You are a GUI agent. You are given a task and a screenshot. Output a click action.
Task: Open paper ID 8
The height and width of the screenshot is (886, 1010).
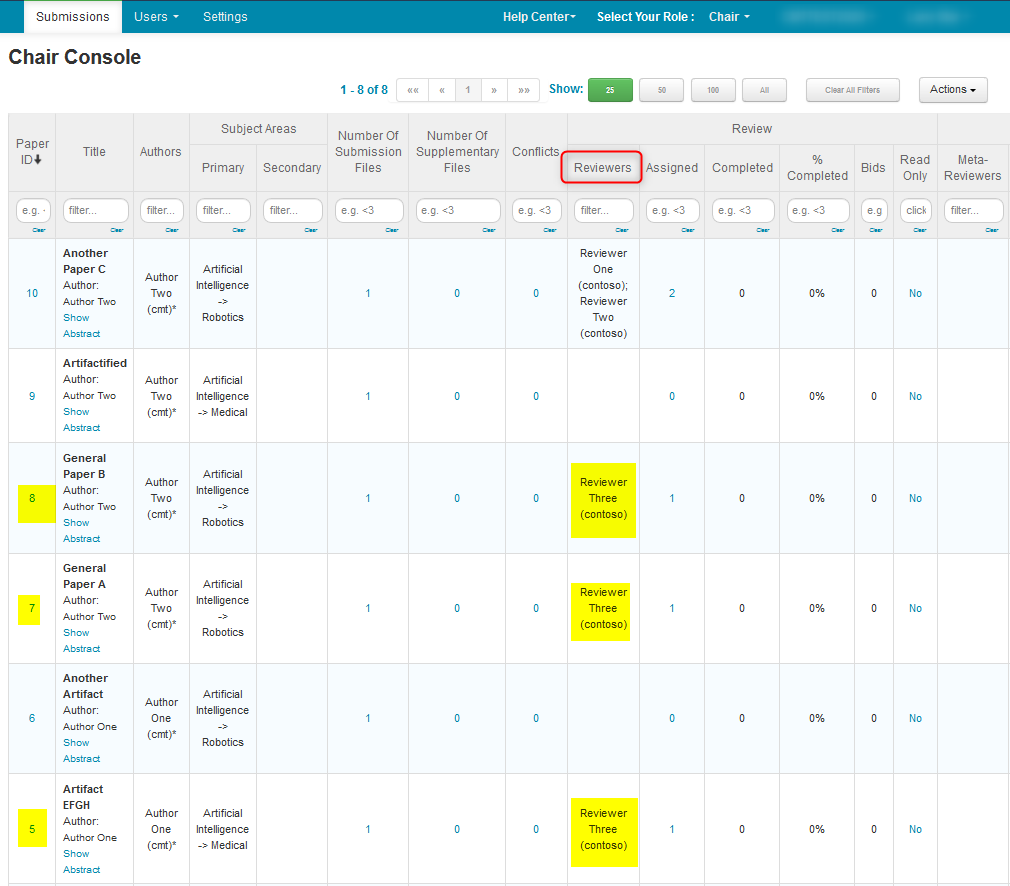pos(32,498)
